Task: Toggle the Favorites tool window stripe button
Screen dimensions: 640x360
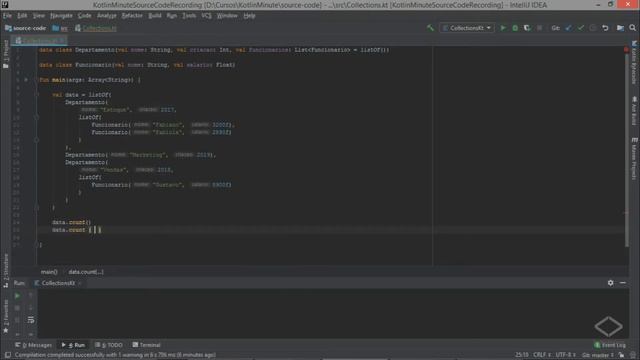Action: 6,316
